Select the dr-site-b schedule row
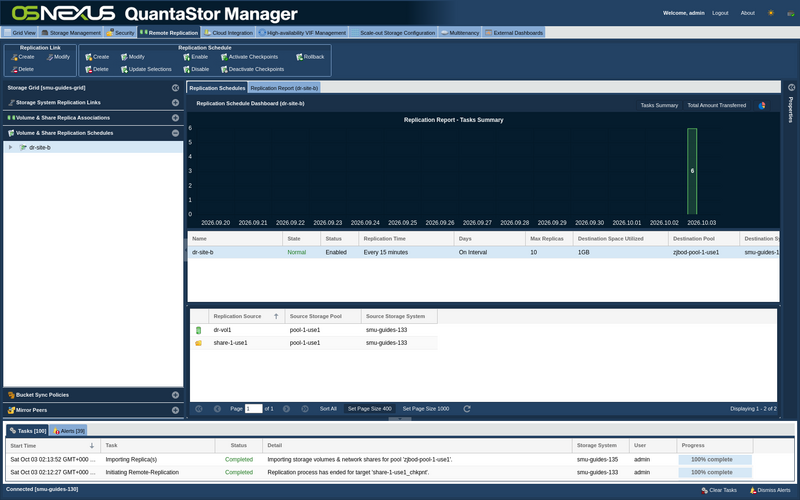This screenshot has width=800, height=500. (483, 252)
